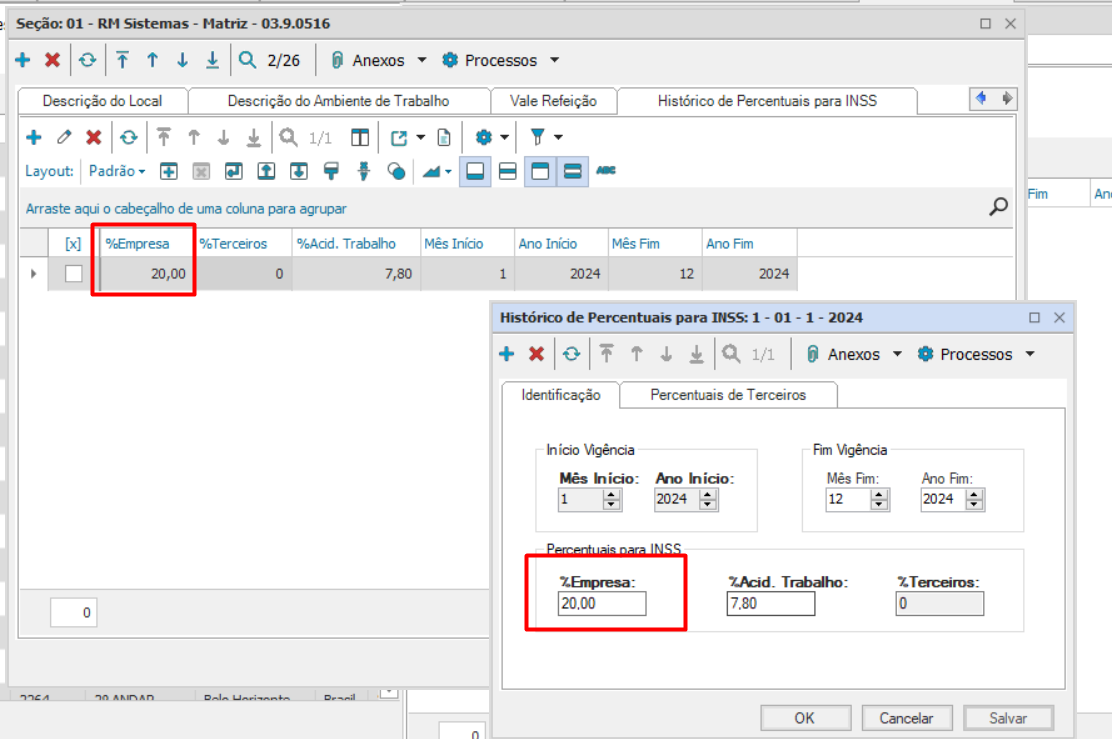Click the overlapping circles icon in layout bar
The height and width of the screenshot is (739, 1112).
pos(396,171)
